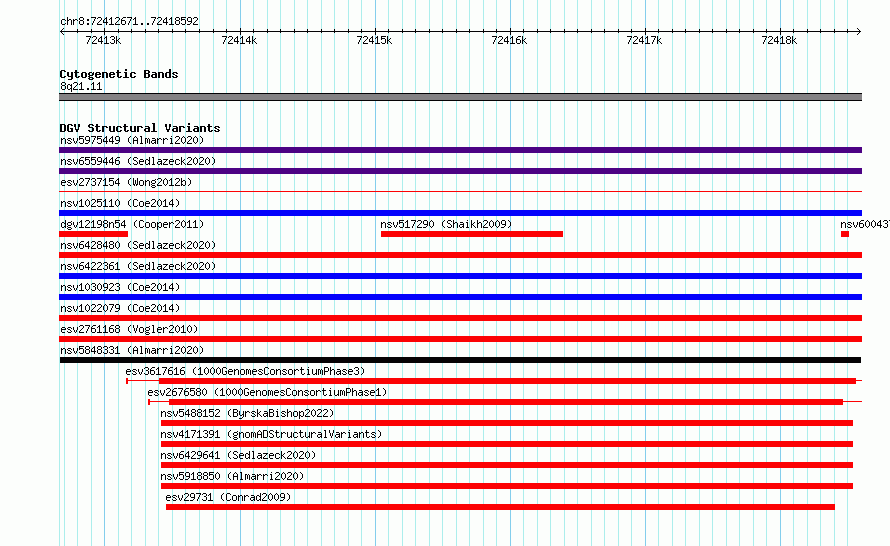
Task: Select the esv3617616 red variant bar
Action: tap(507, 381)
